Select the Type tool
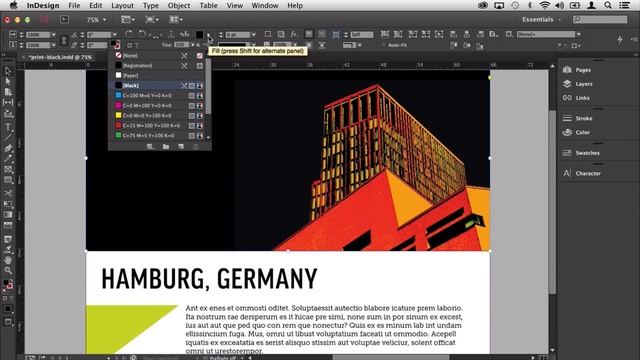640x360 pixels. (8, 127)
